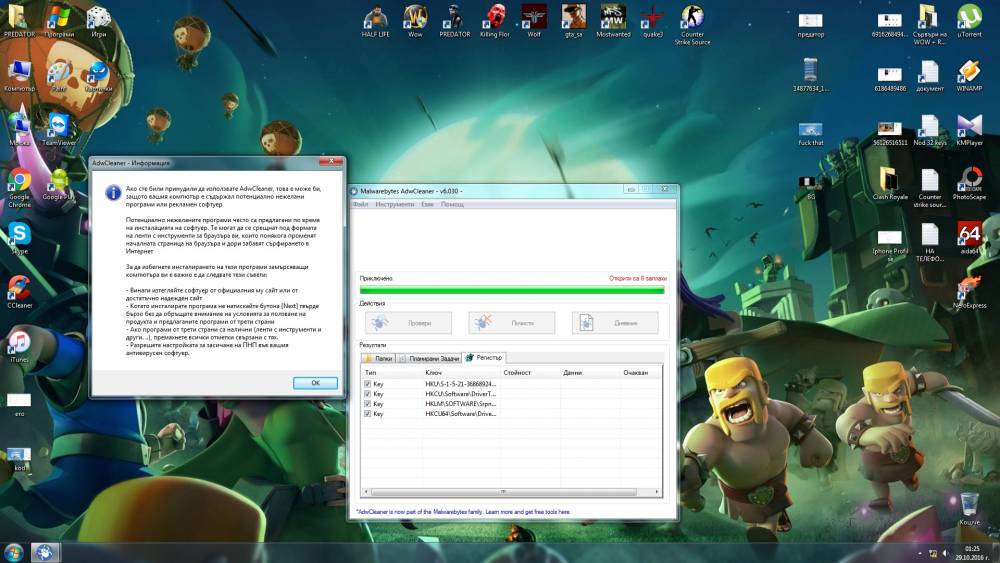The width and height of the screenshot is (1000, 563).
Task: Uncheck the HKCU64\Software key checkbox
Action: pos(367,414)
